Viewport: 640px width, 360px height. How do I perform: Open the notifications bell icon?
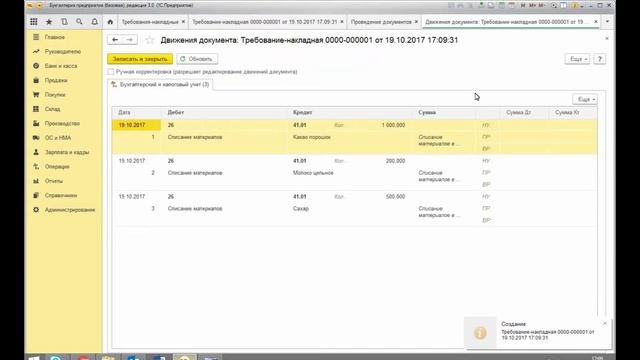point(94,22)
